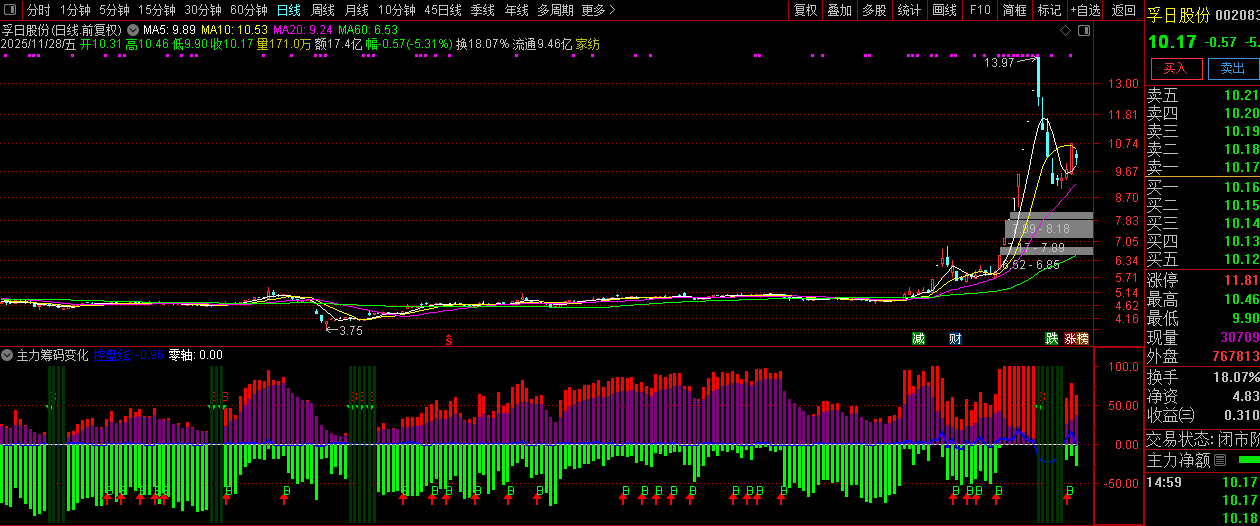Click the 13.97 high price label
Image resolution: width=1260 pixels, height=526 pixels.
[x=998, y=63]
